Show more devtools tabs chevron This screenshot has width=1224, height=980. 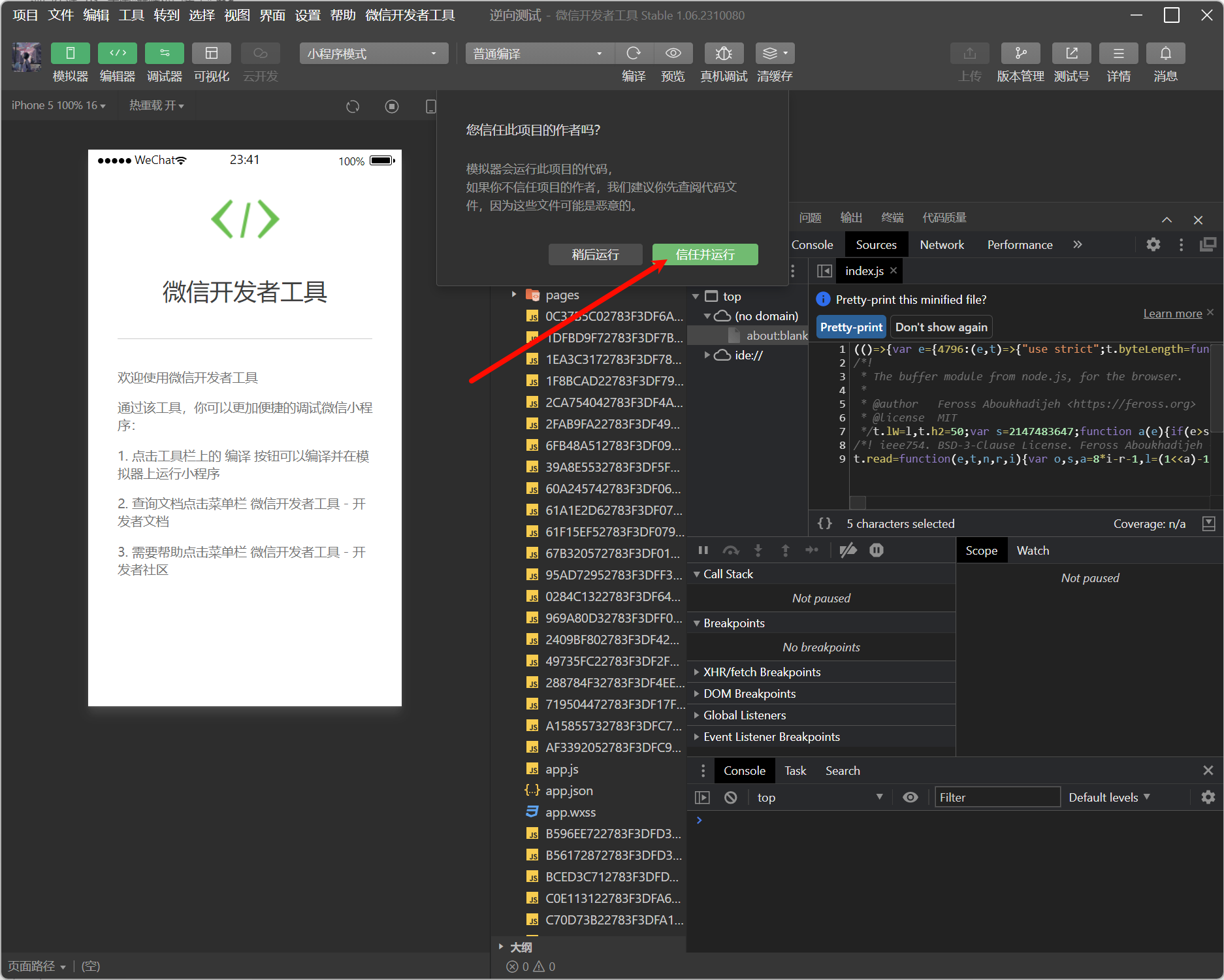(x=1078, y=244)
